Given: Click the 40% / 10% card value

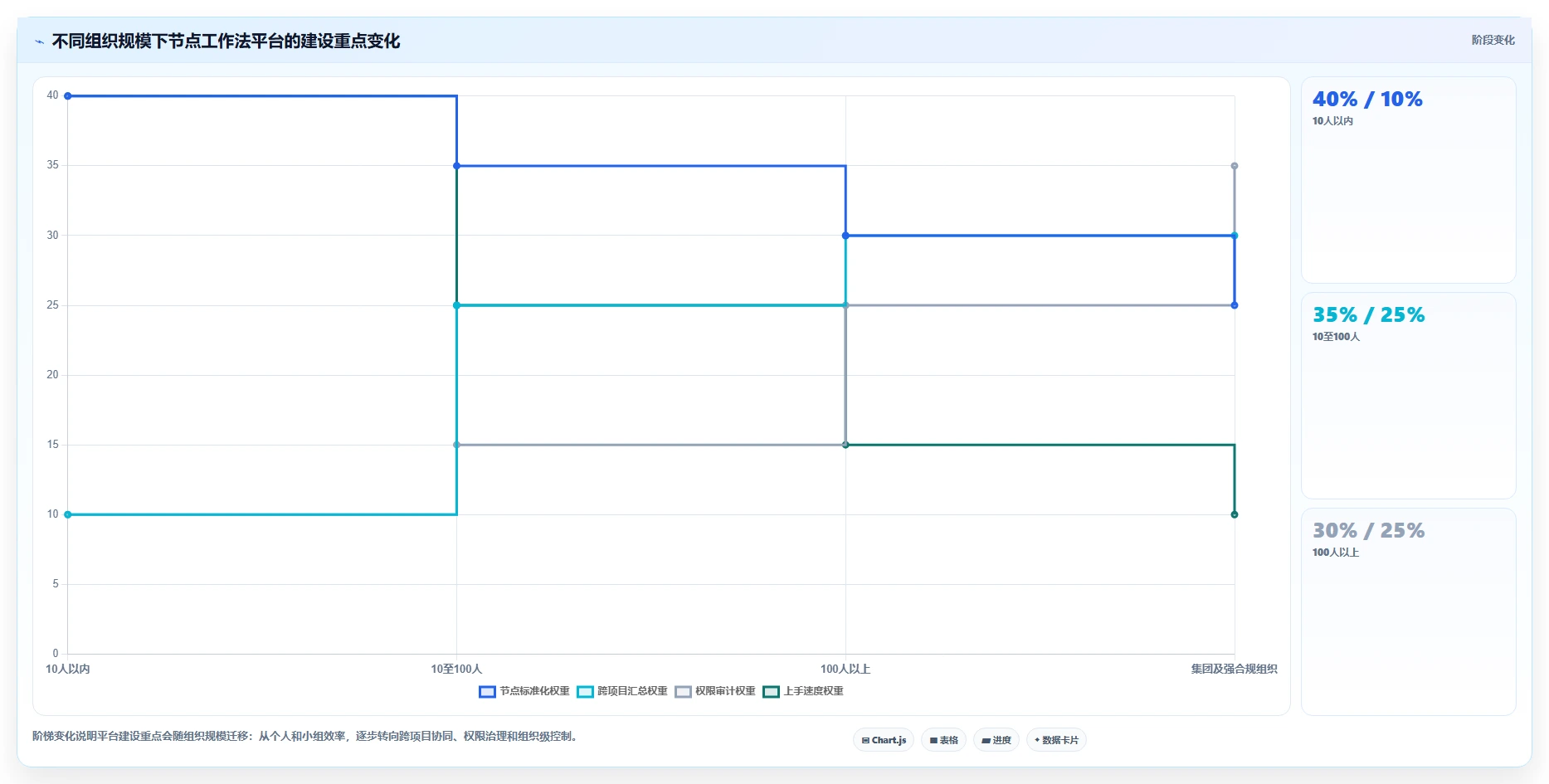Looking at the screenshot, I should click(x=1367, y=100).
